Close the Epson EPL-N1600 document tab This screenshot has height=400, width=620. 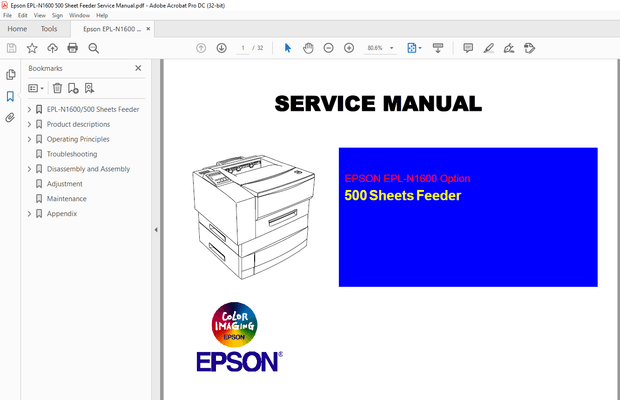click(x=148, y=29)
